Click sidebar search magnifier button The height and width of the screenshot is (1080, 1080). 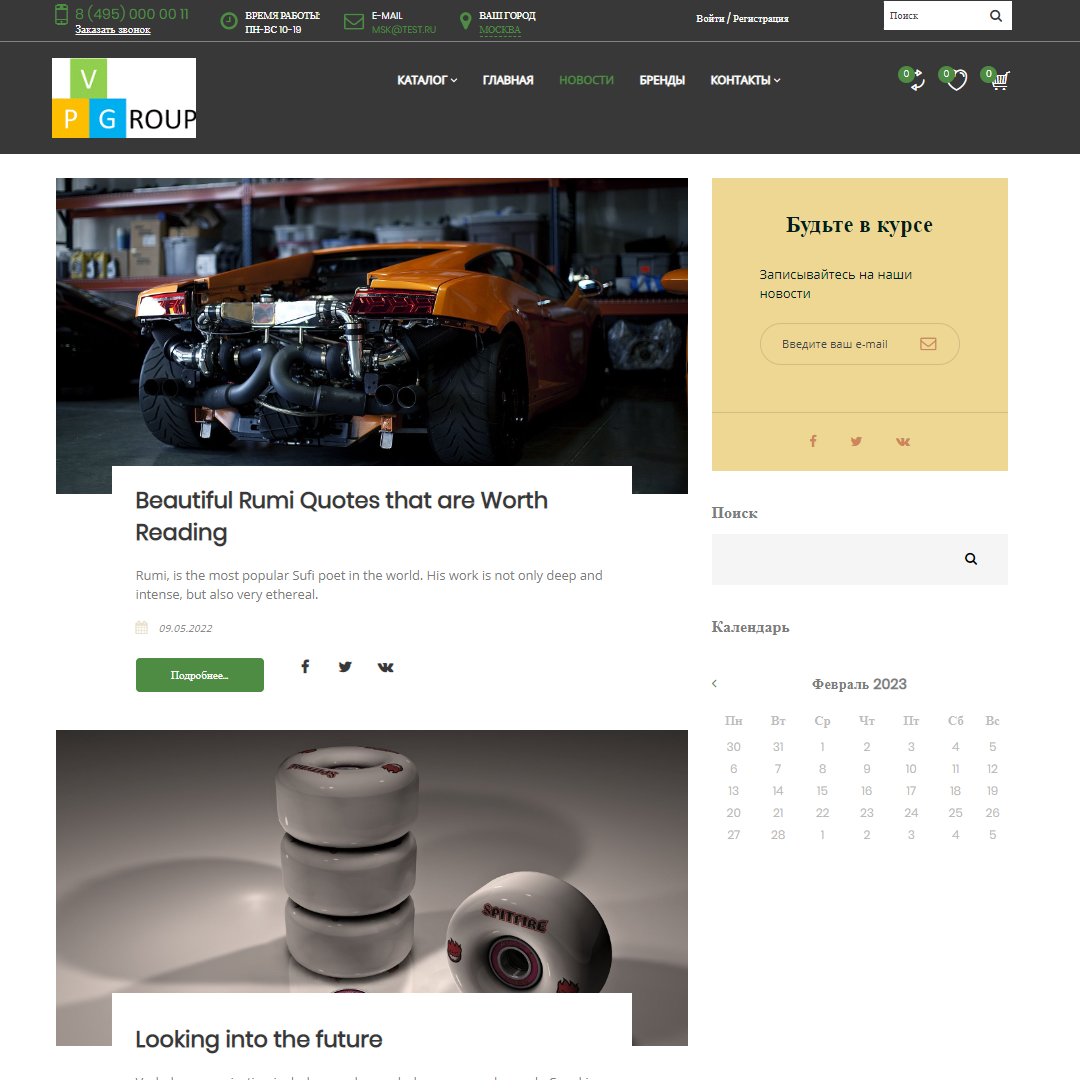pos(971,559)
